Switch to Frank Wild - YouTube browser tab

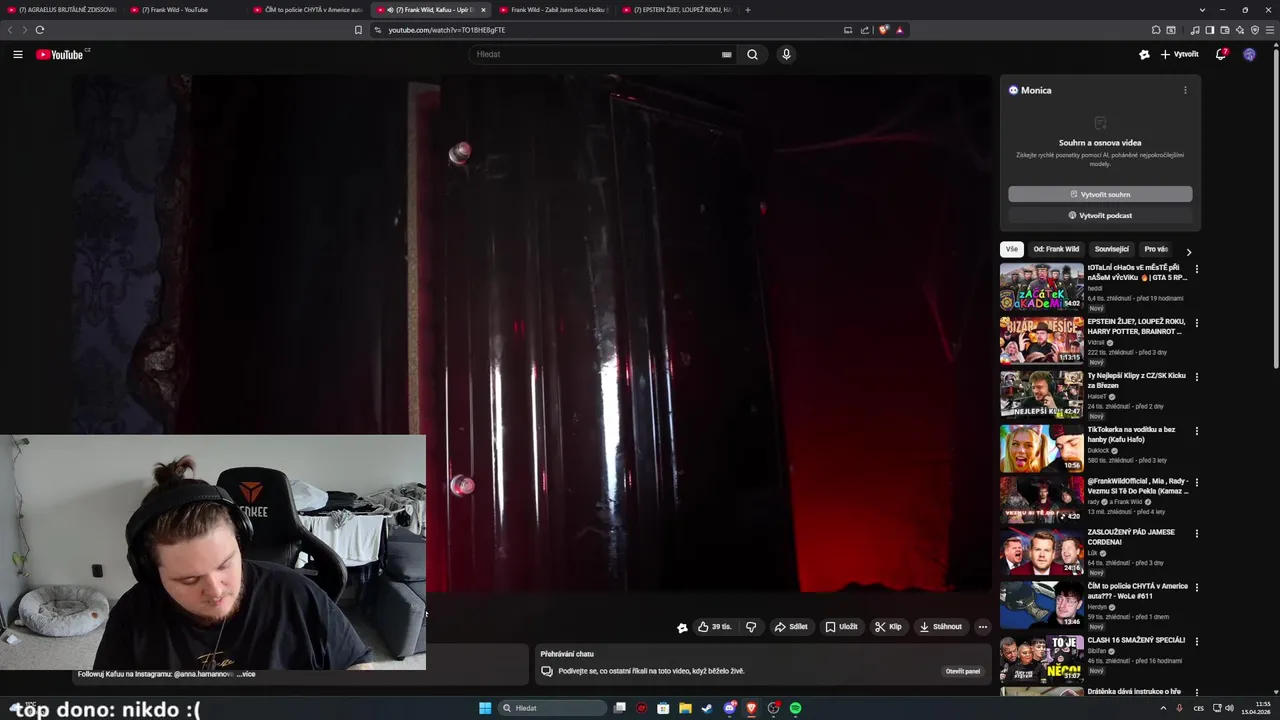click(x=184, y=10)
